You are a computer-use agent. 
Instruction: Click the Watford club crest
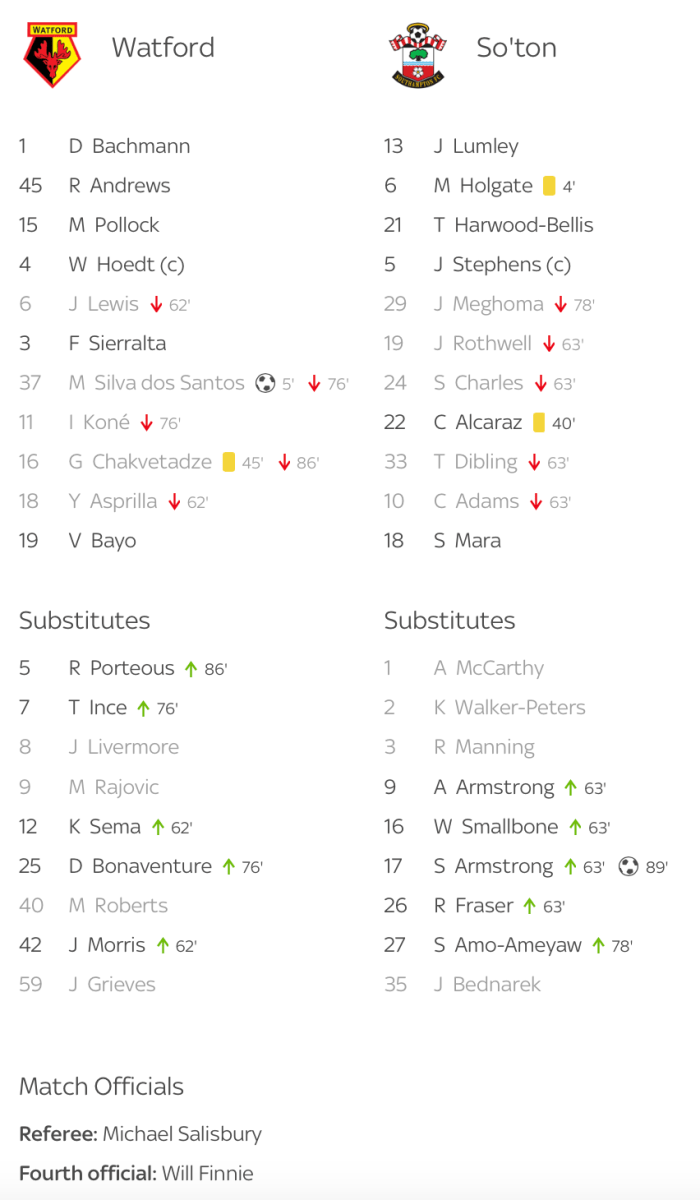[50, 56]
